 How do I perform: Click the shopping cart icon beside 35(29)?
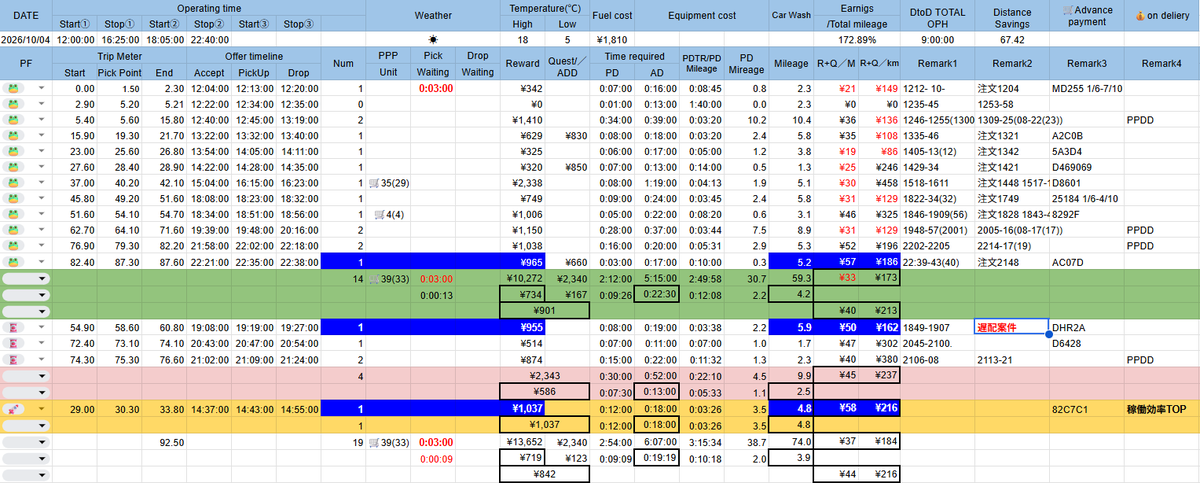374,183
